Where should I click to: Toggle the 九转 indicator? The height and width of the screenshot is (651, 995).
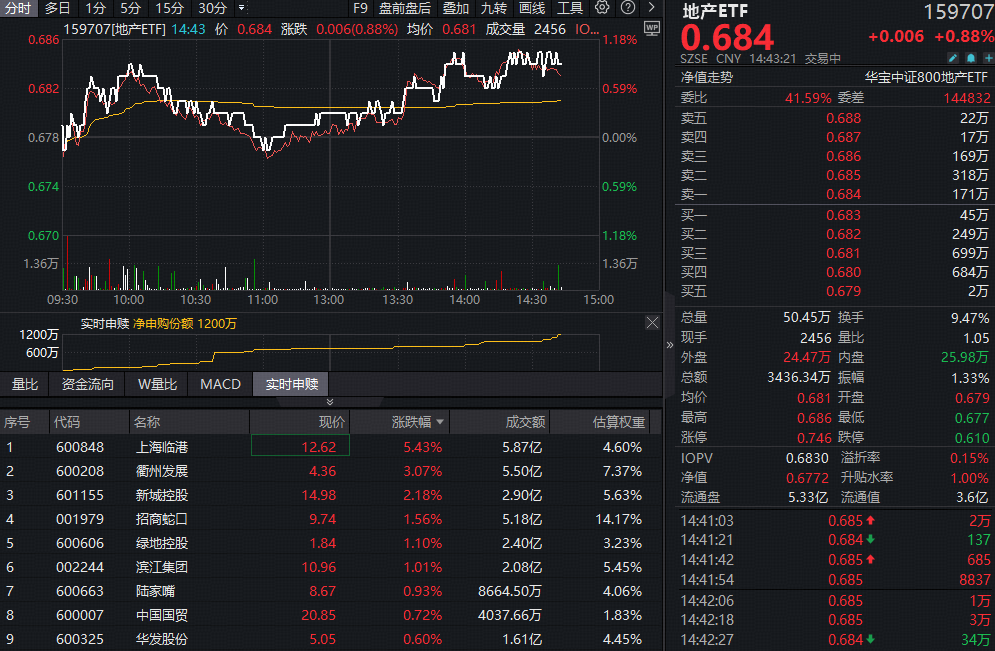[494, 8]
